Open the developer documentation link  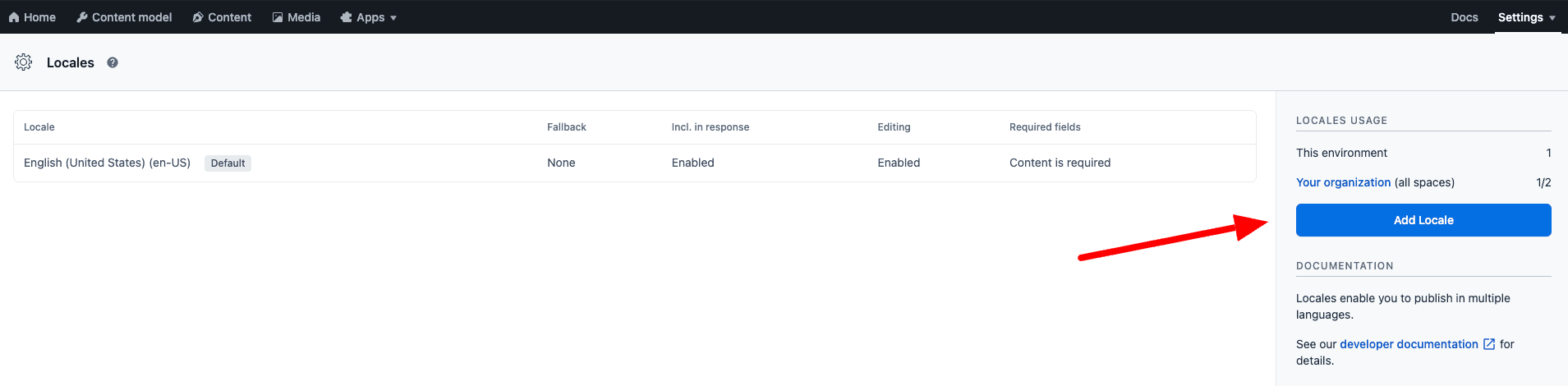[1408, 344]
